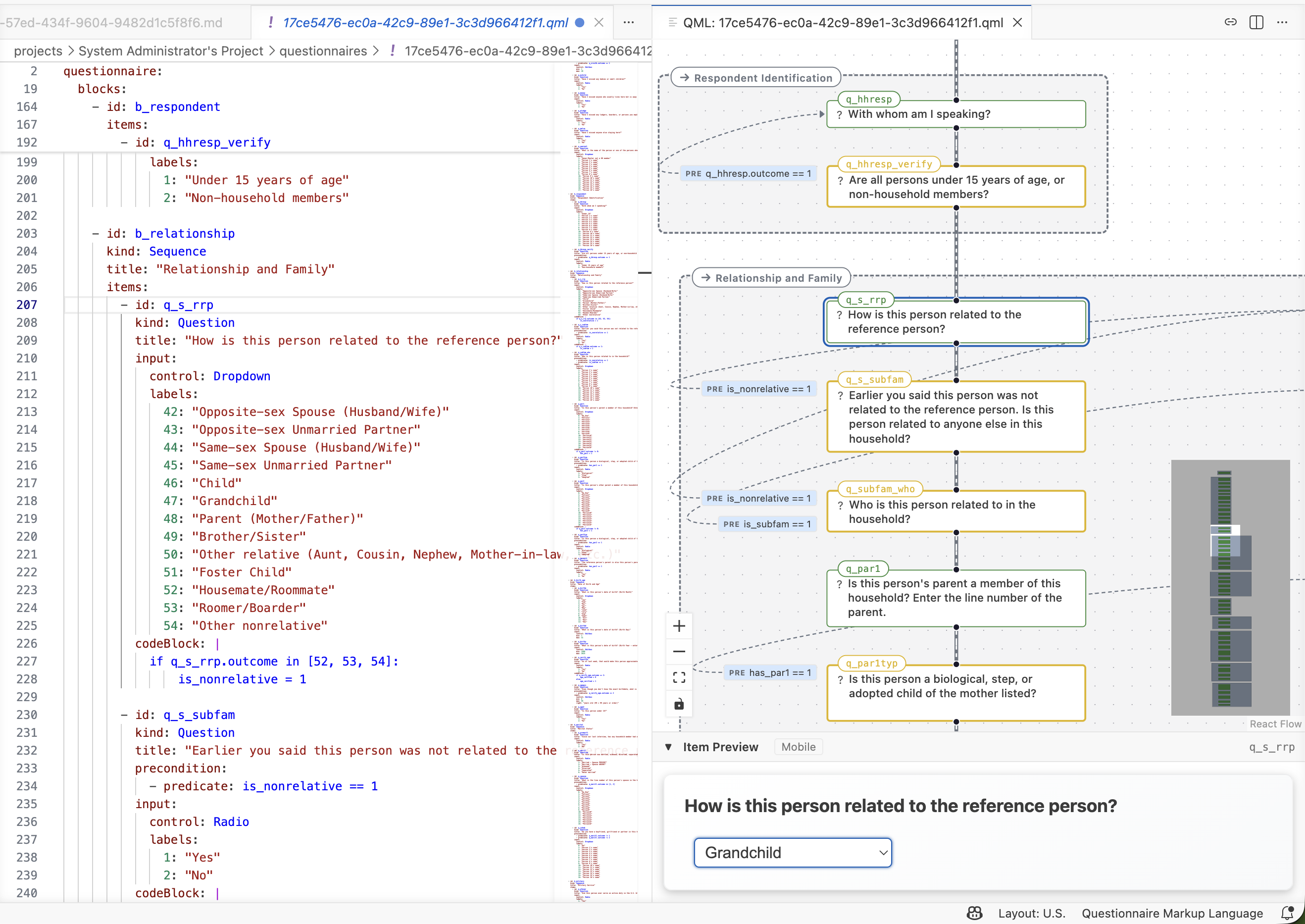1305x924 pixels.
Task: Click the React Flow minimap
Action: (x=1230, y=587)
